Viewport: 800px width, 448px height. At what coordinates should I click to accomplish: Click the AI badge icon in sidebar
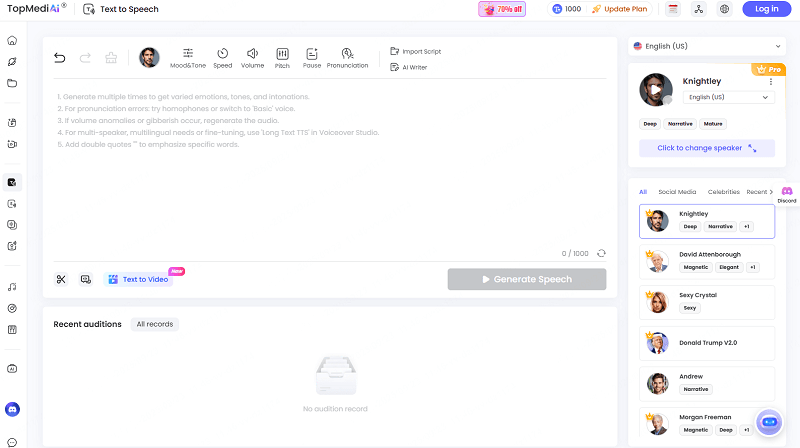tap(12, 369)
